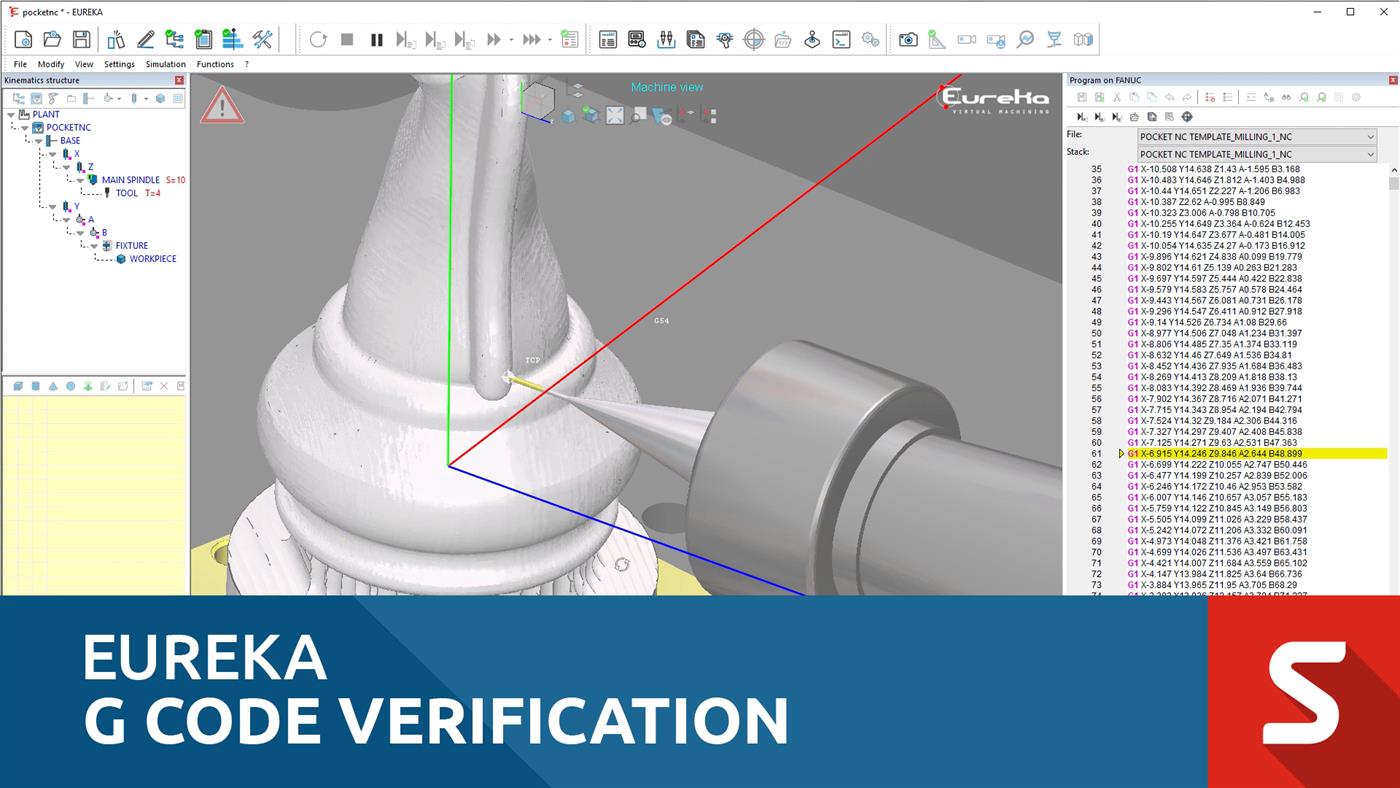Click the highlighted line 61 in the NC program
The image size is (1400, 788).
pyautogui.click(x=1250, y=452)
